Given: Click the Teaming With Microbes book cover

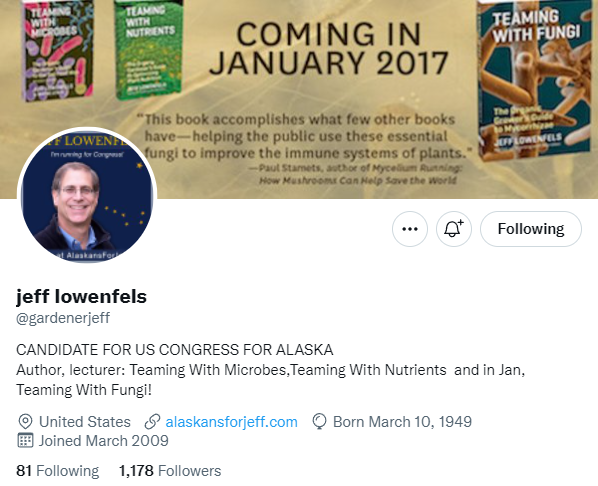Looking at the screenshot, I should (57, 50).
